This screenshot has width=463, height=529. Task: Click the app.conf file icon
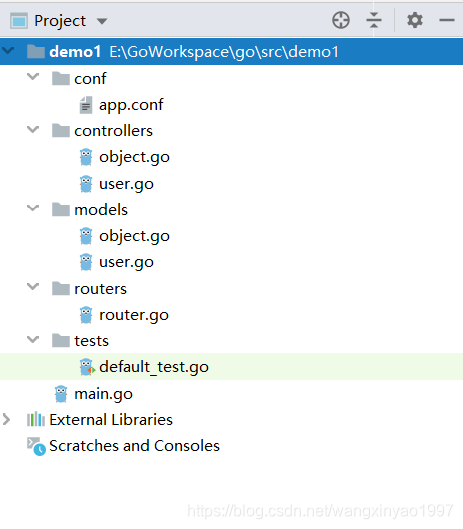click(86, 105)
